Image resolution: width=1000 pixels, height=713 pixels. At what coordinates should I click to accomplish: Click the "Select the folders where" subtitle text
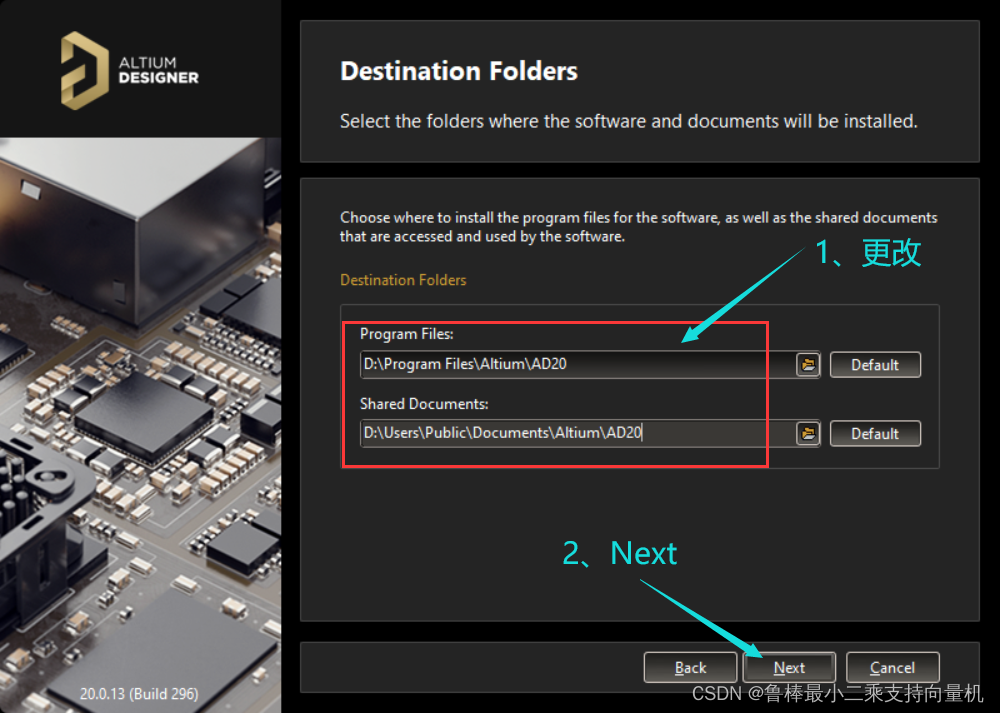coord(628,122)
